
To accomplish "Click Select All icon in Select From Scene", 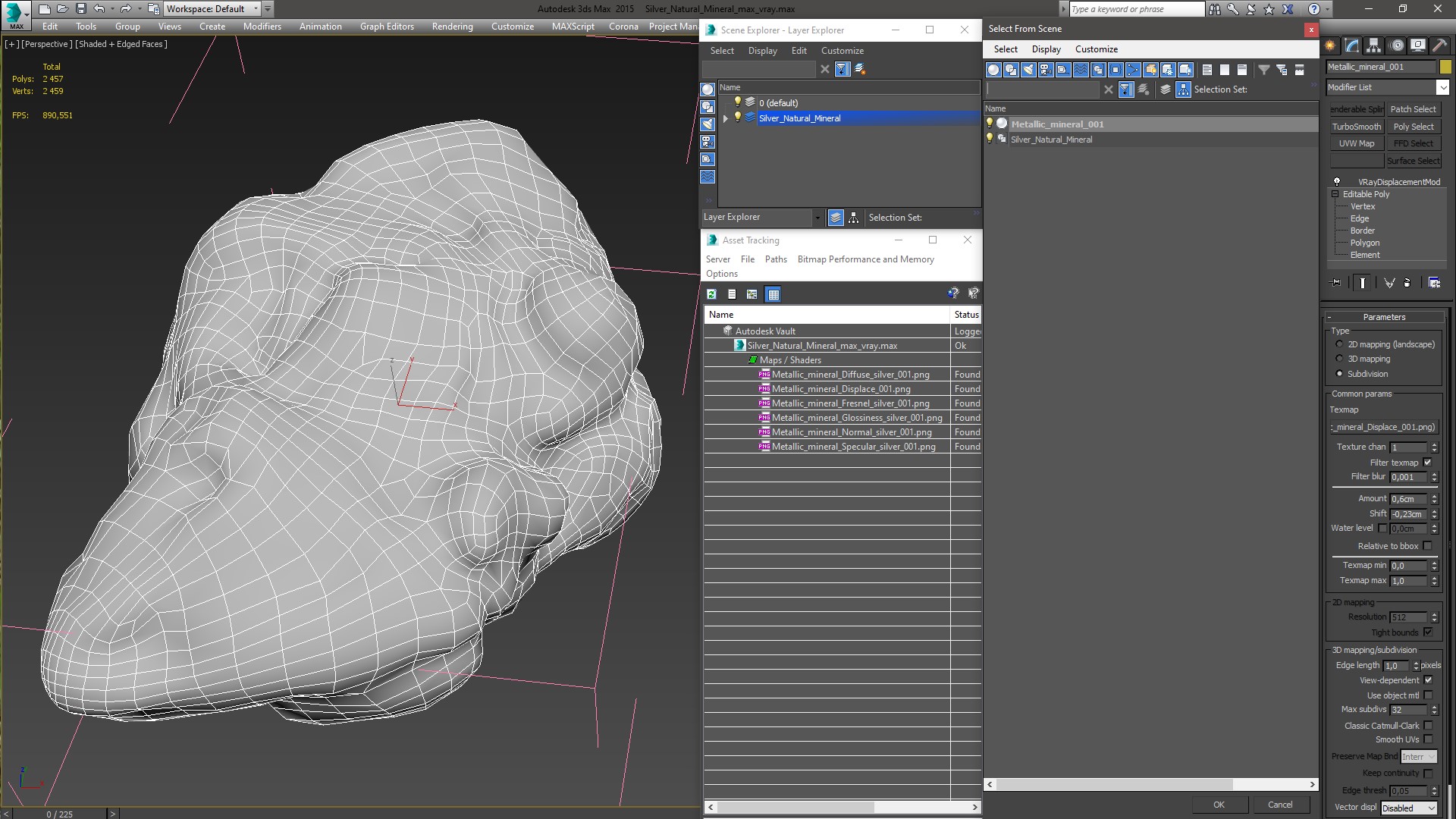I will [x=1207, y=70].
